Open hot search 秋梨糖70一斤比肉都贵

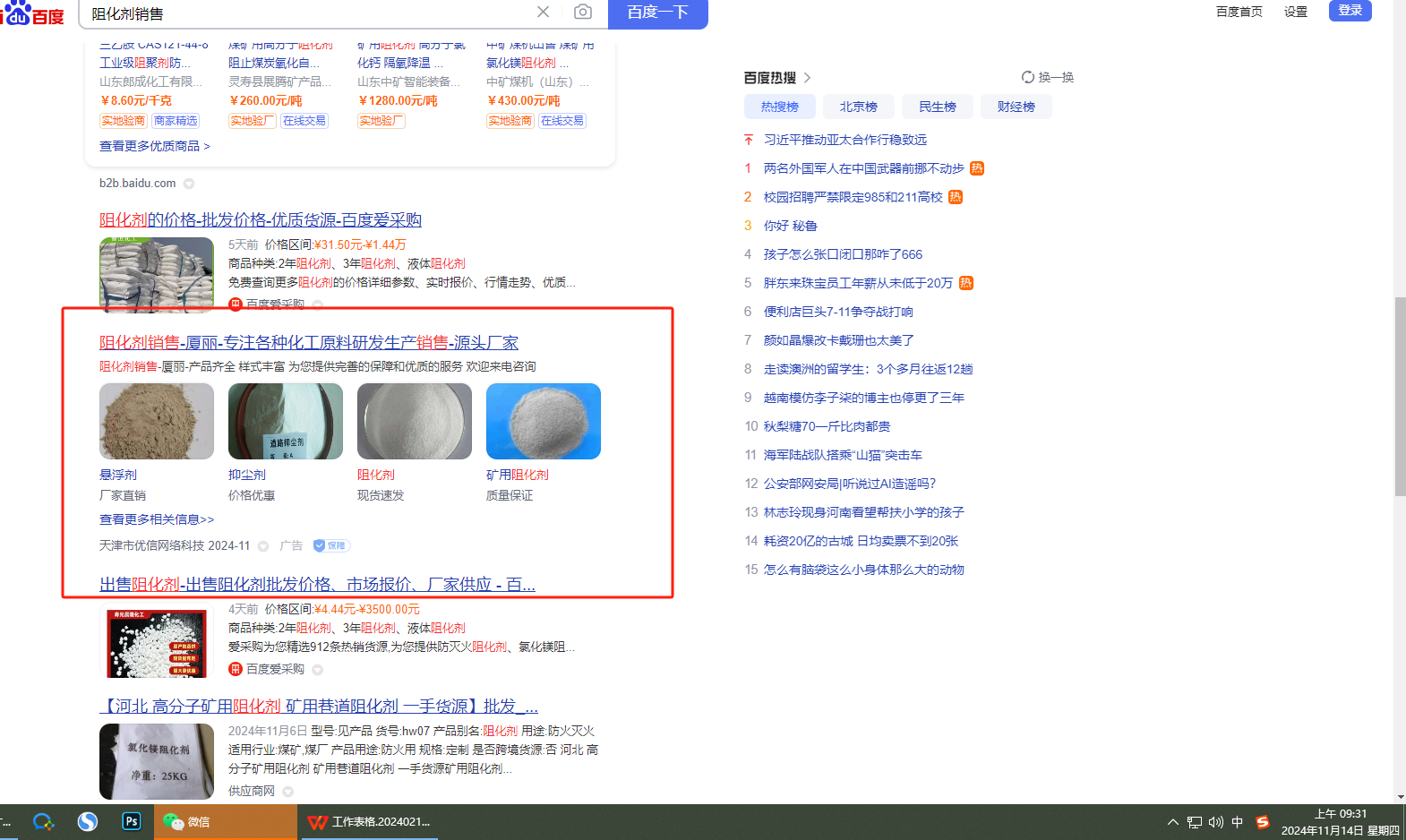[x=827, y=426]
